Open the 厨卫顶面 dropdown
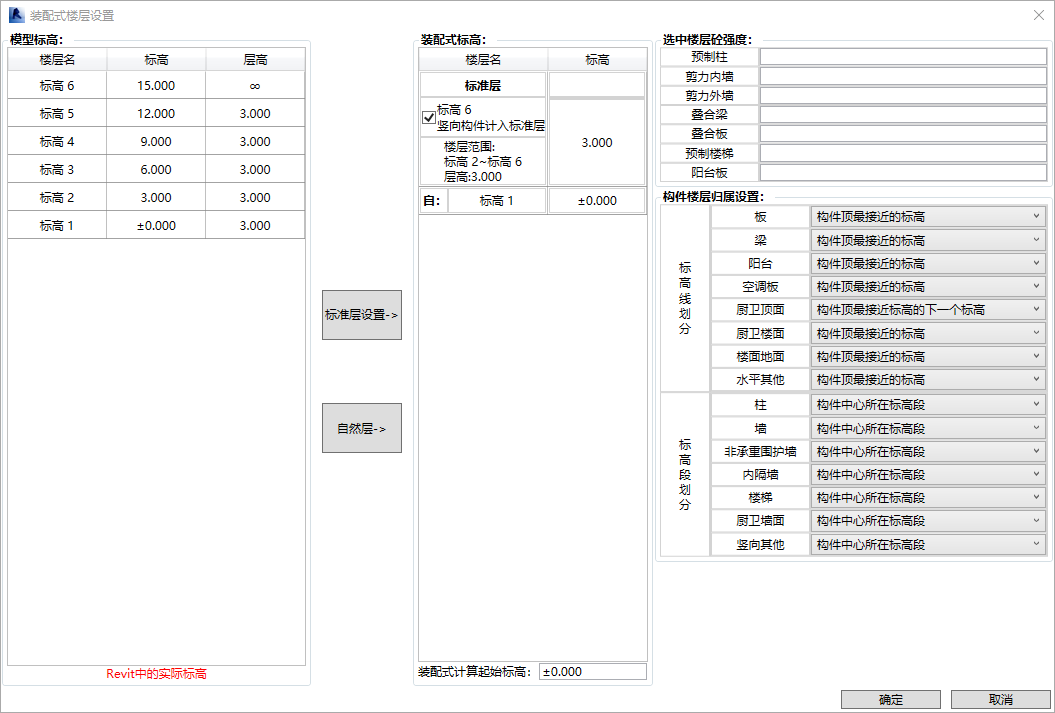 [928, 310]
